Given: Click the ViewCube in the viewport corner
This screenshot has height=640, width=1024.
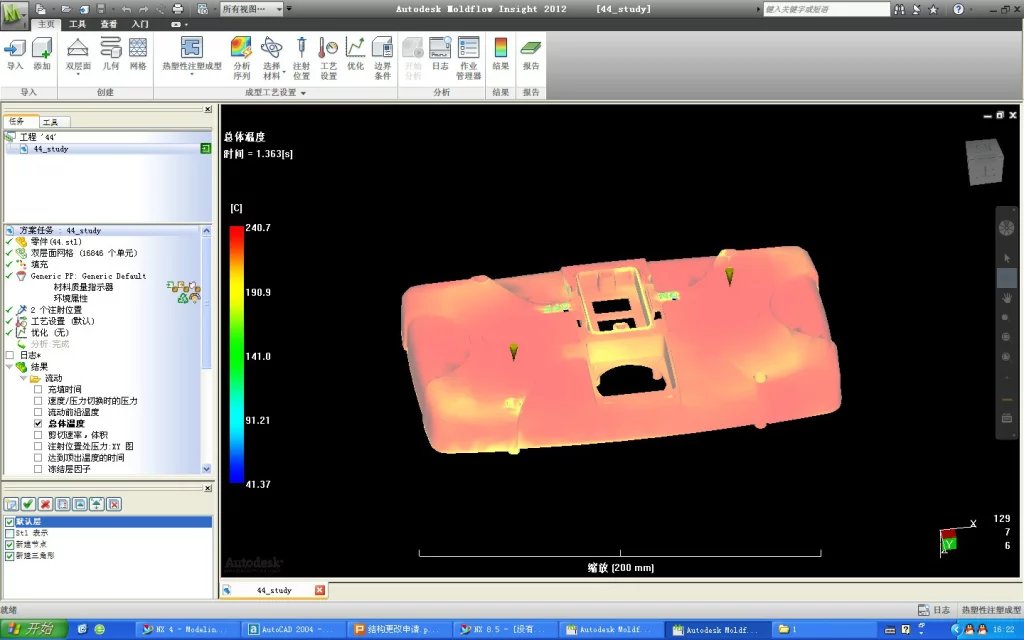Looking at the screenshot, I should click(986, 162).
